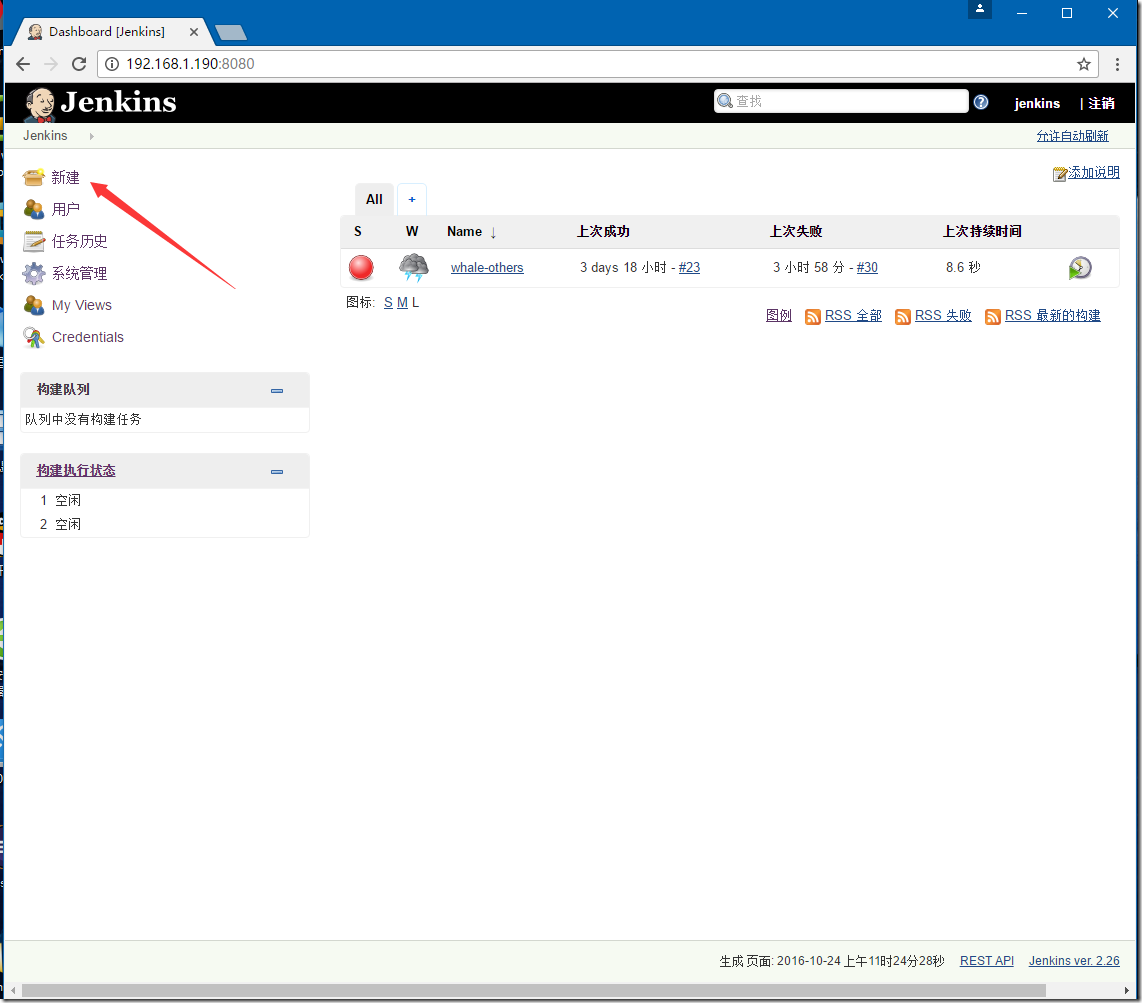Open the Jenkins ver. 2.26 link
The width and height of the screenshot is (1142, 1003).
tap(1074, 961)
